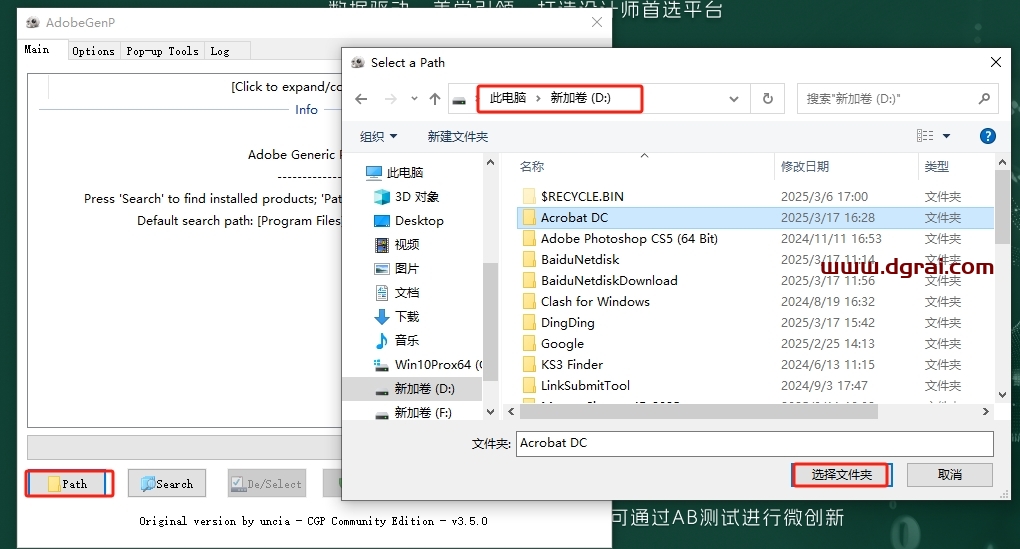
Task: Click the Google folder icon
Action: (x=529, y=343)
